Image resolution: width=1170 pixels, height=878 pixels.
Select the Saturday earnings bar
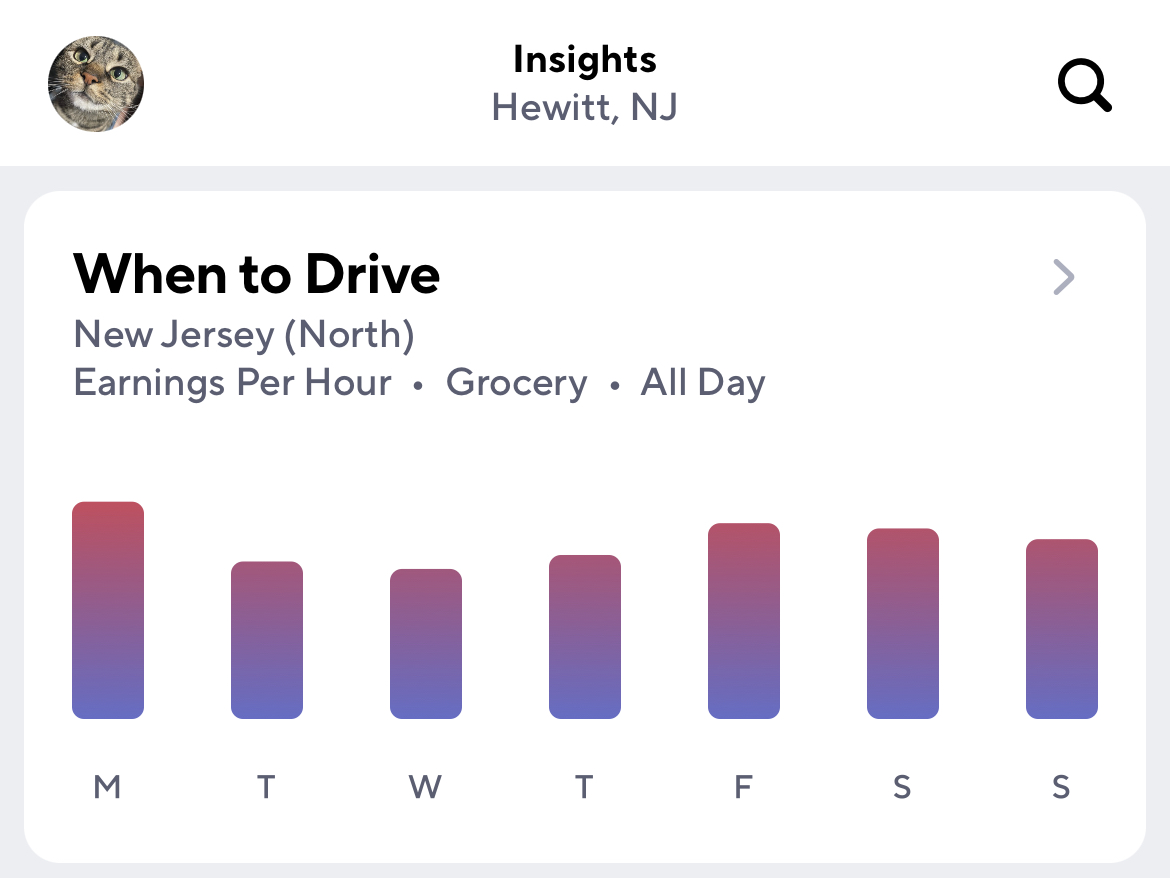[903, 624]
